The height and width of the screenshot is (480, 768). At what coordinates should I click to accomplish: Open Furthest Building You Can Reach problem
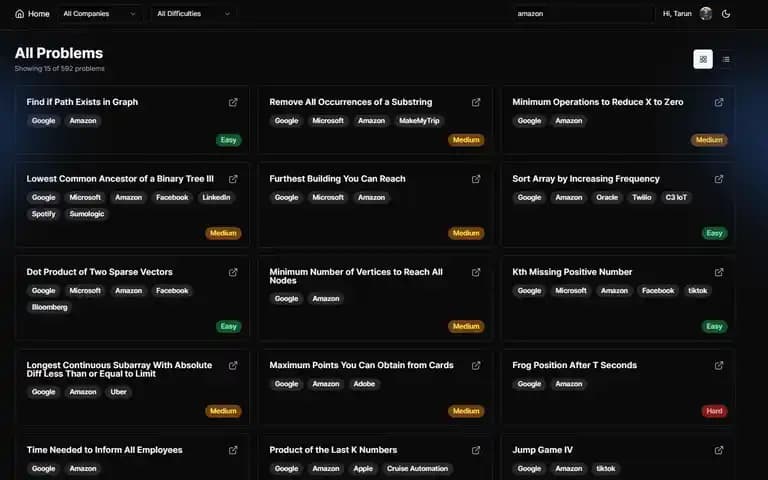(x=337, y=179)
